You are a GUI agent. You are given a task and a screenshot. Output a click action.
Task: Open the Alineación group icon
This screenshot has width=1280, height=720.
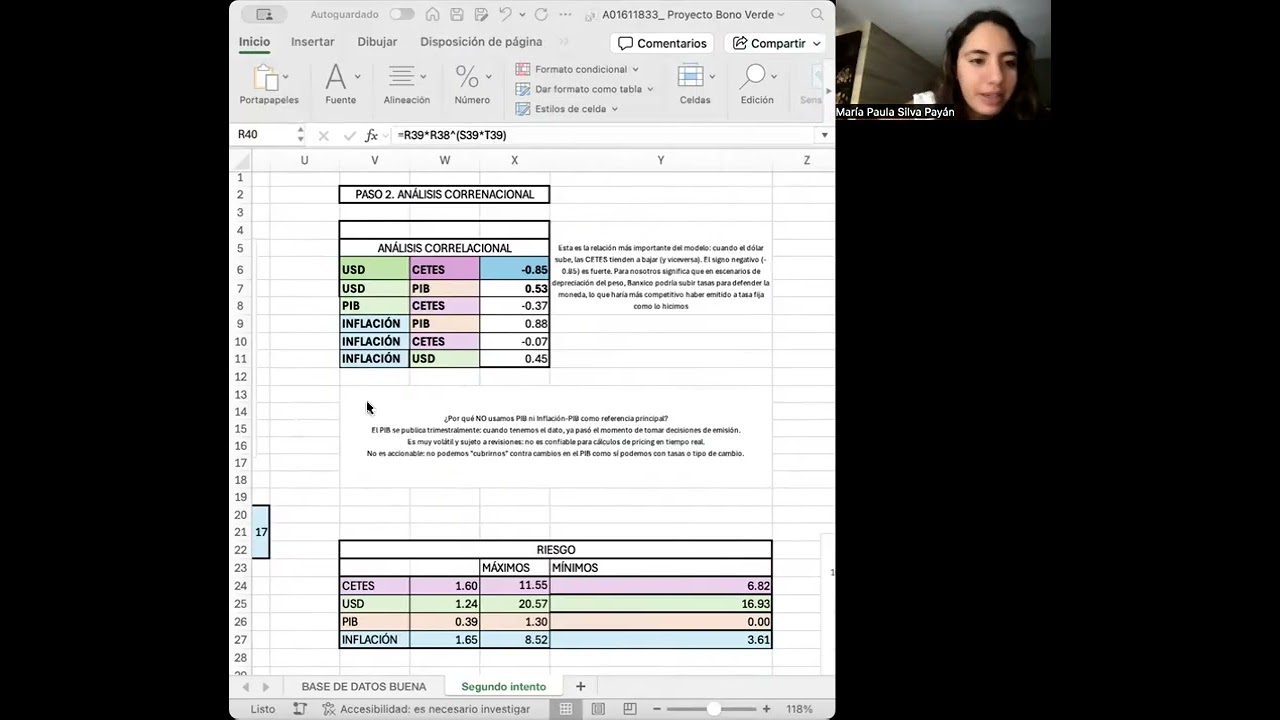pyautogui.click(x=402, y=77)
